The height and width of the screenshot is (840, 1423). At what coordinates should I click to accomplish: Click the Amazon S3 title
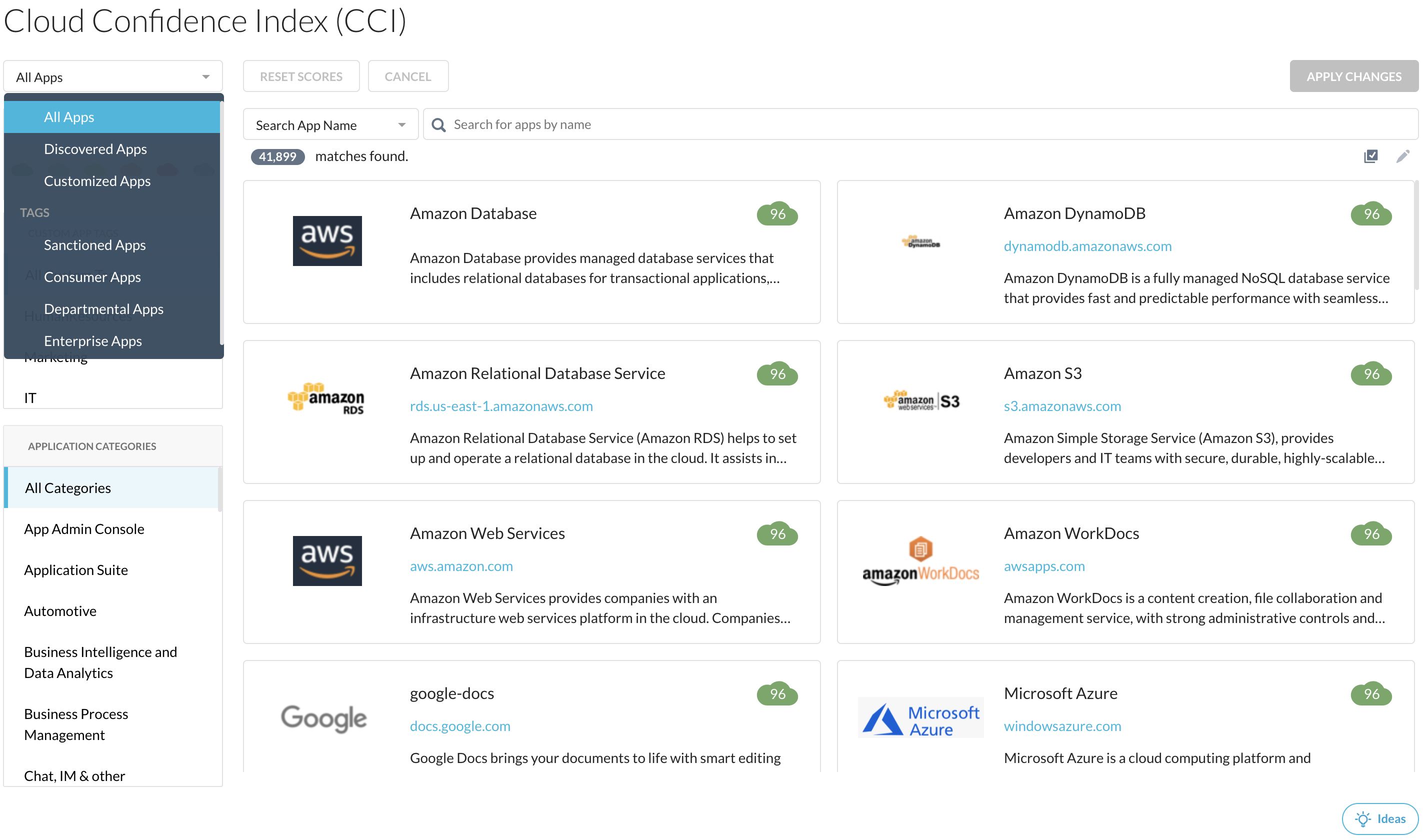point(1042,373)
